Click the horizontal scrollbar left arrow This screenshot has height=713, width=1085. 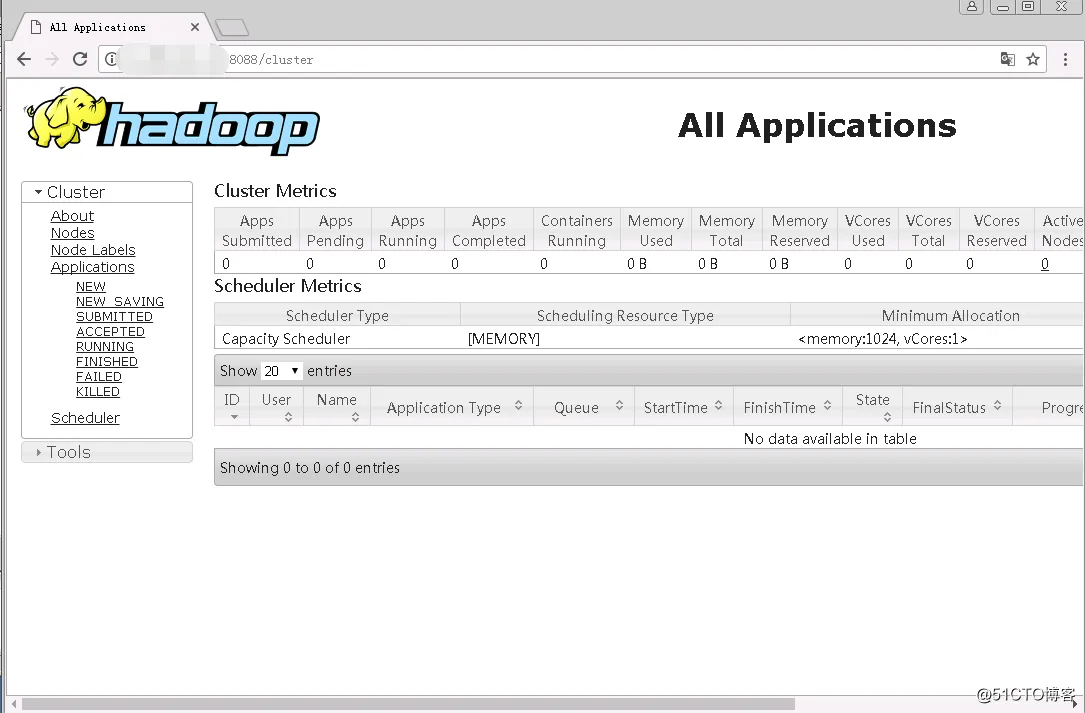click(13, 704)
